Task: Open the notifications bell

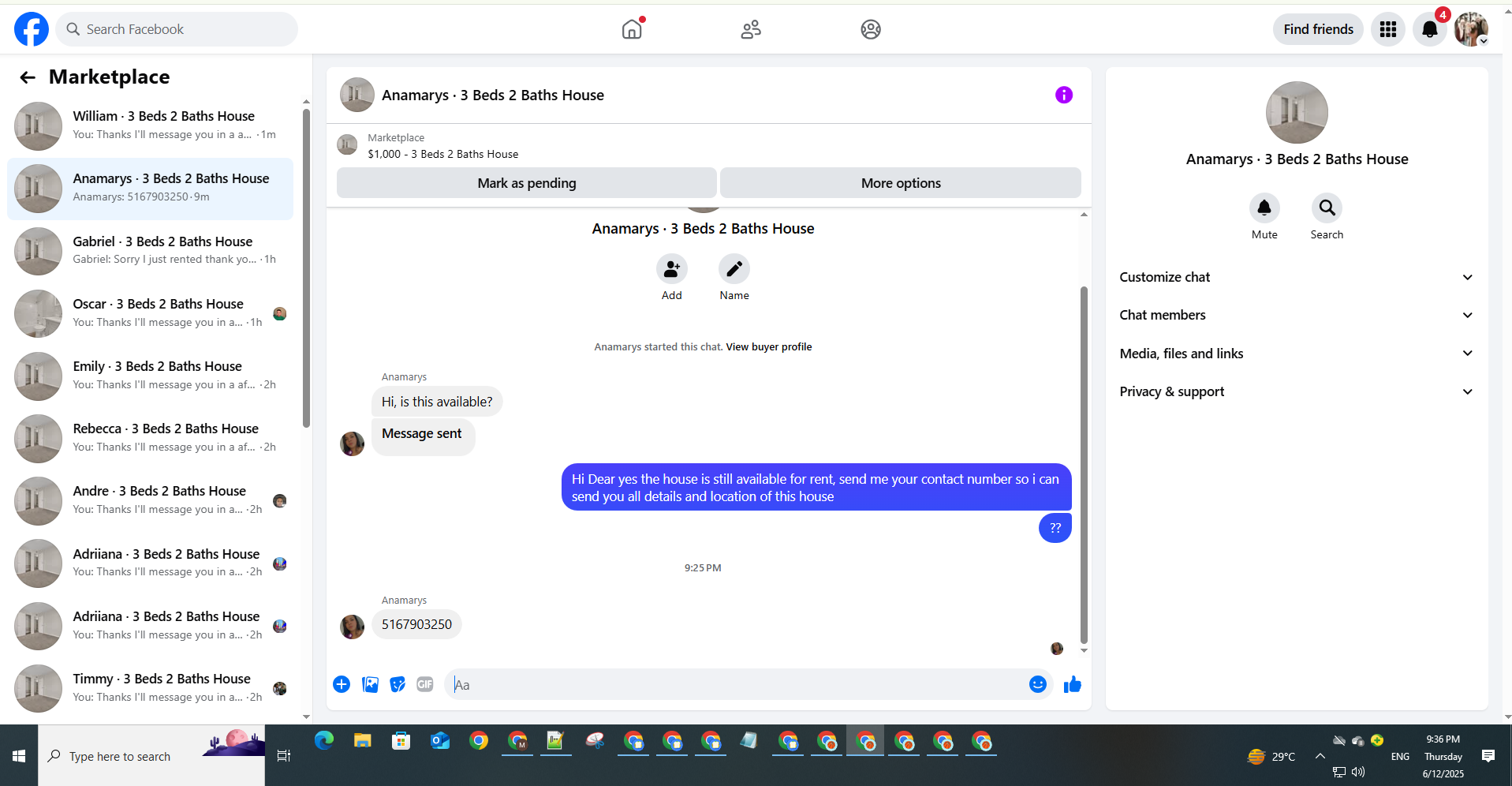Action: coord(1430,29)
